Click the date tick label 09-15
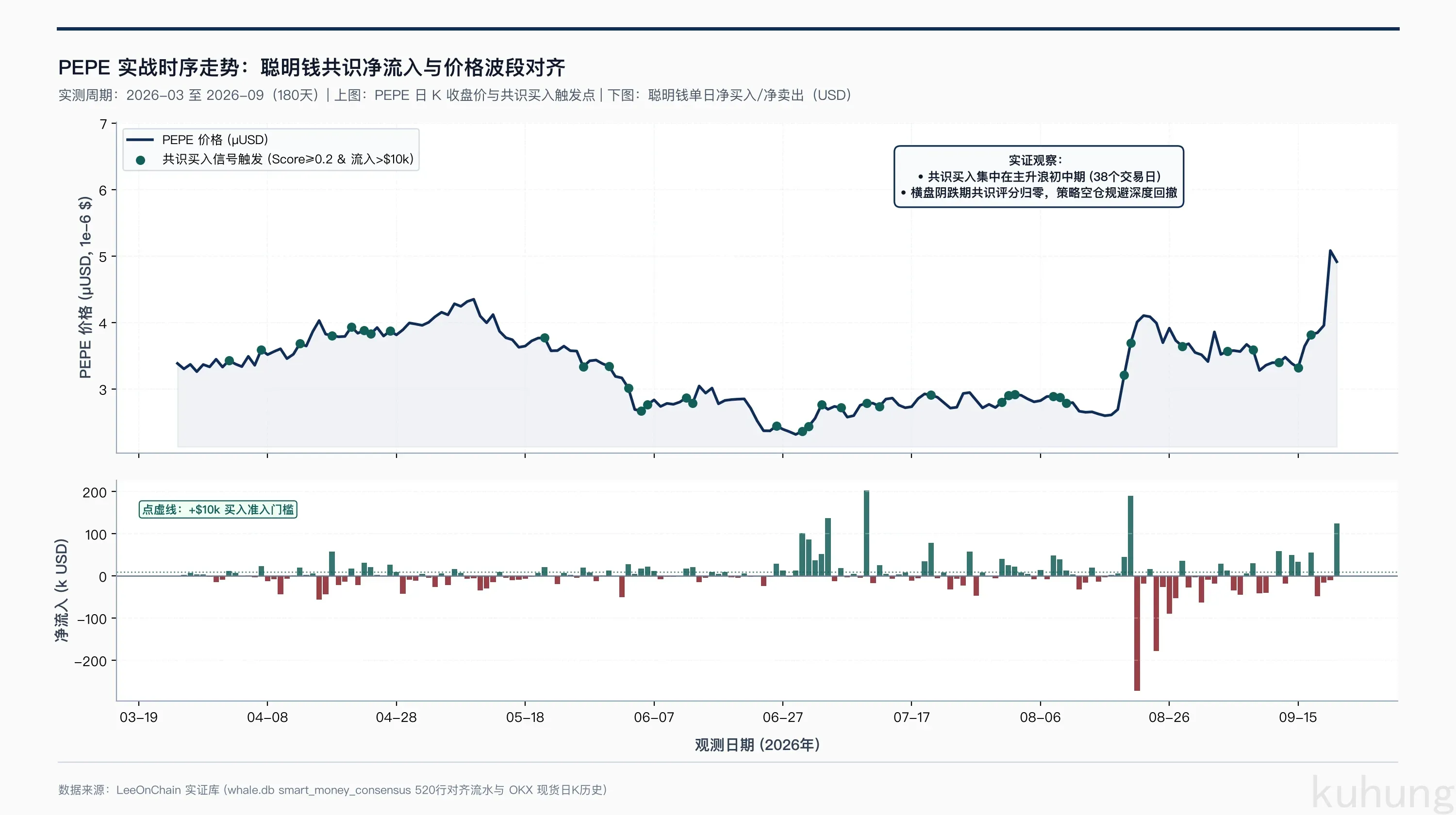Screen dimensions: 1456x815 tap(1298, 717)
